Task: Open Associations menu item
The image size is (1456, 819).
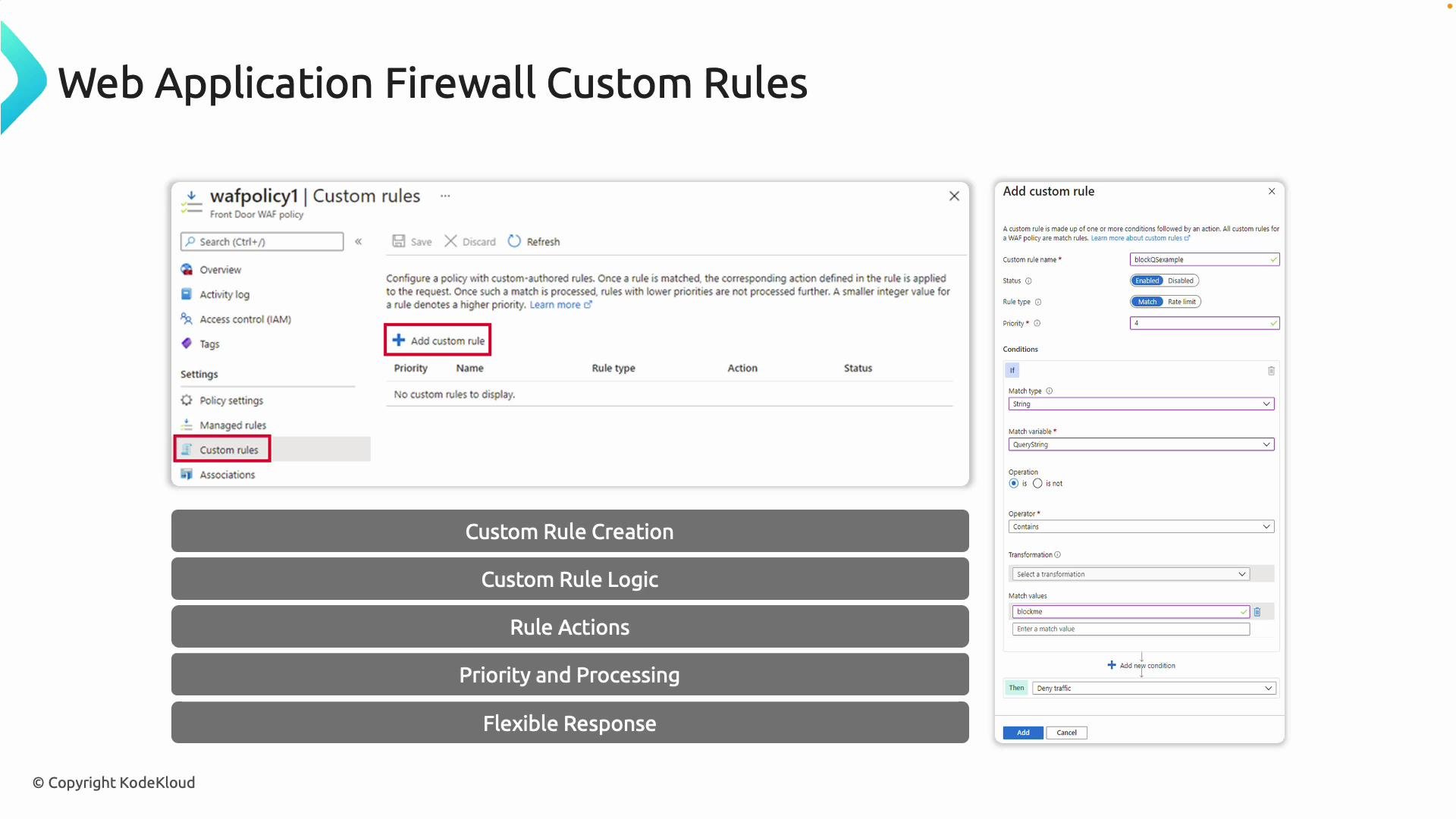Action: (x=227, y=475)
